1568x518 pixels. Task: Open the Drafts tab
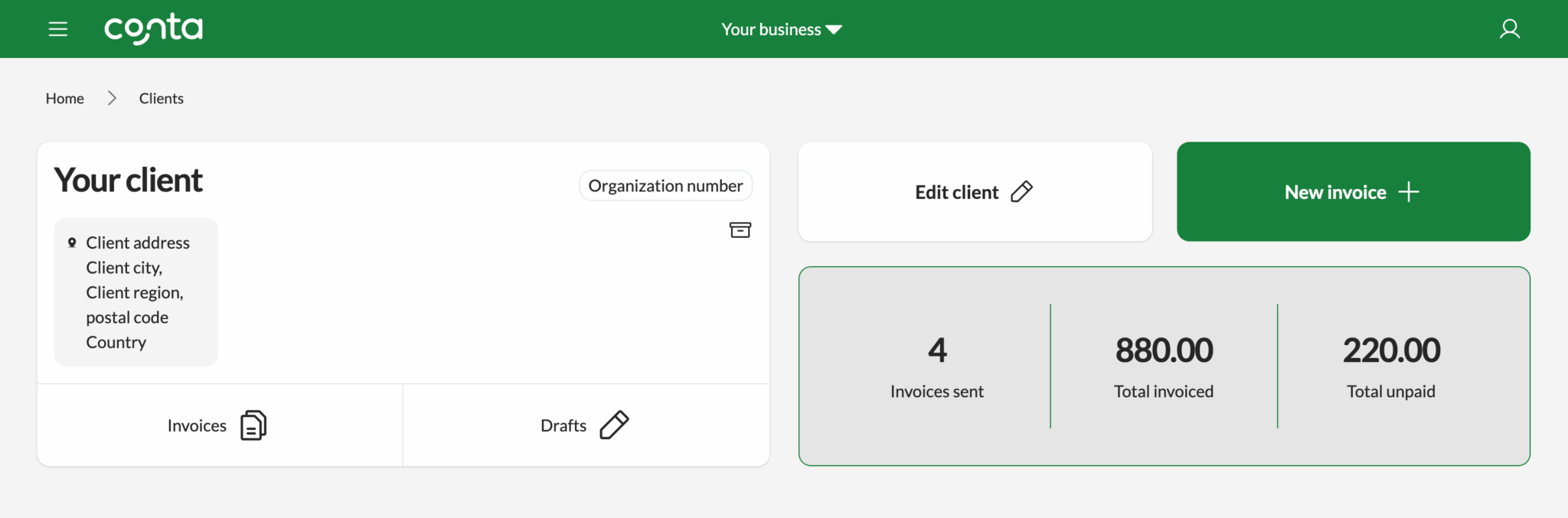tap(586, 425)
